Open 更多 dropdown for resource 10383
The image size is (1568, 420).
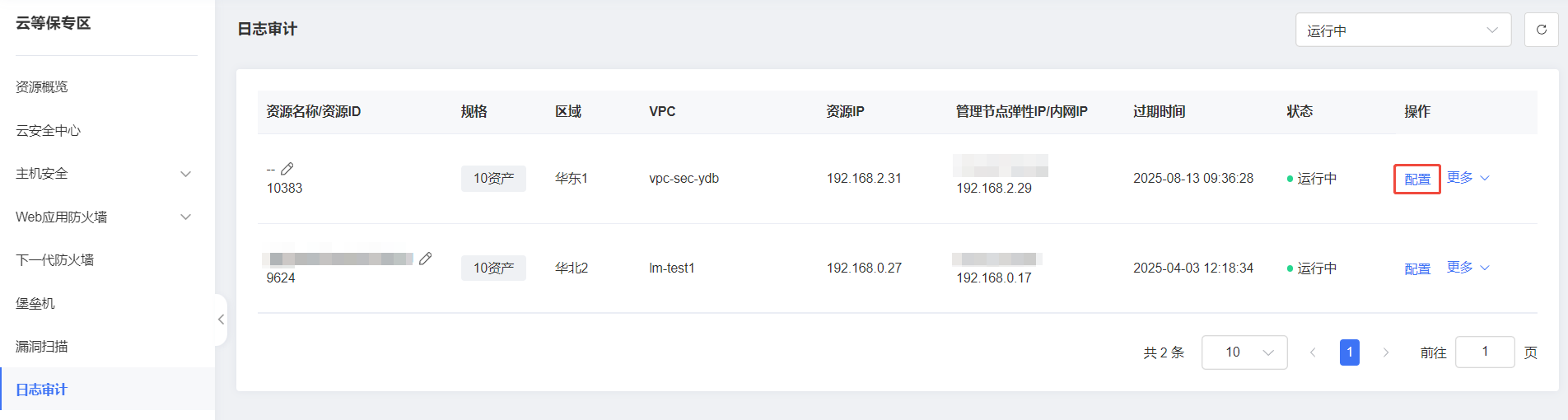click(1468, 178)
